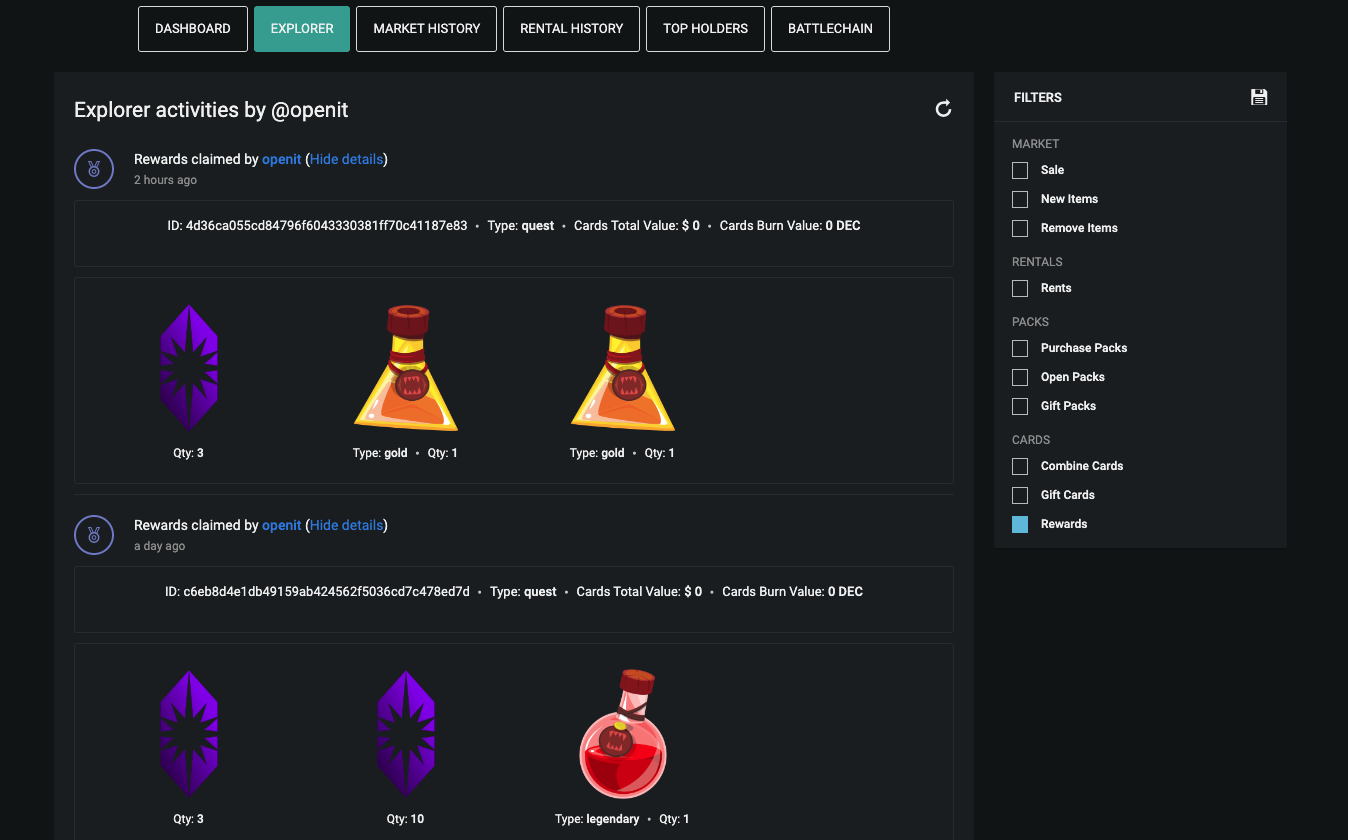Enable the Combine Cards filter checkbox
Screen dimensions: 1348x840
(1020, 466)
